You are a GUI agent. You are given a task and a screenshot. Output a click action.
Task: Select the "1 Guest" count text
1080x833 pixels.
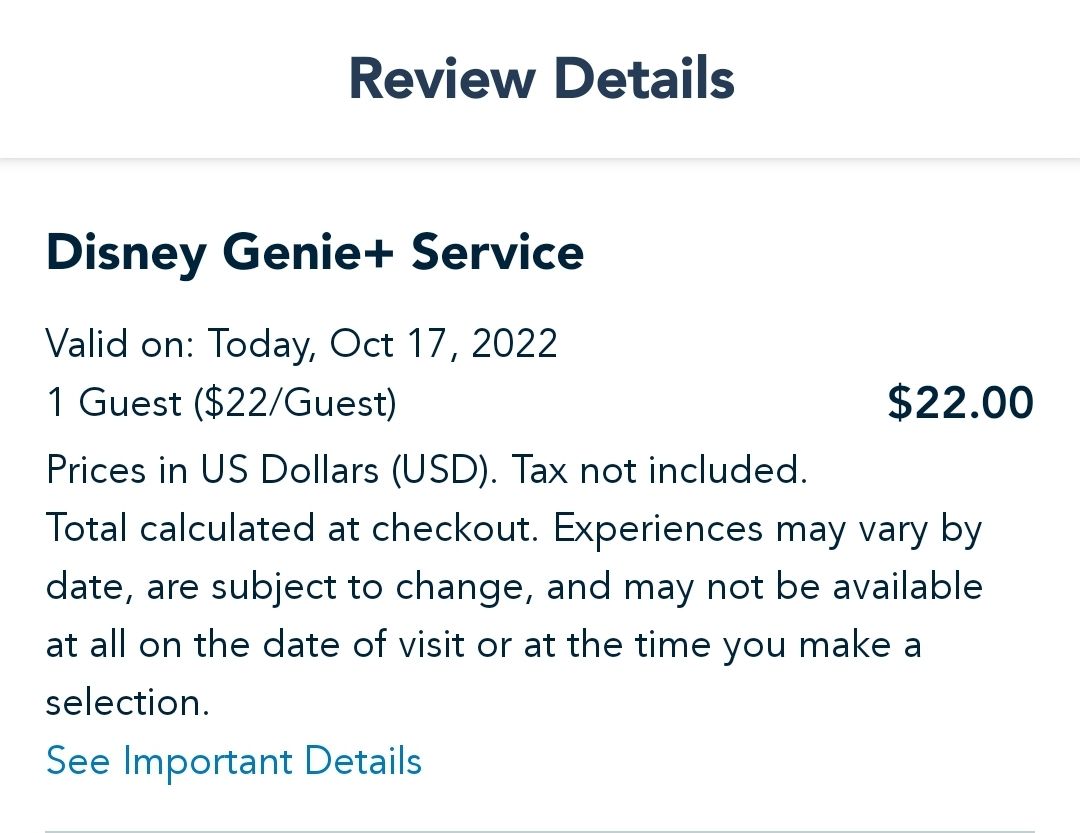coord(114,403)
